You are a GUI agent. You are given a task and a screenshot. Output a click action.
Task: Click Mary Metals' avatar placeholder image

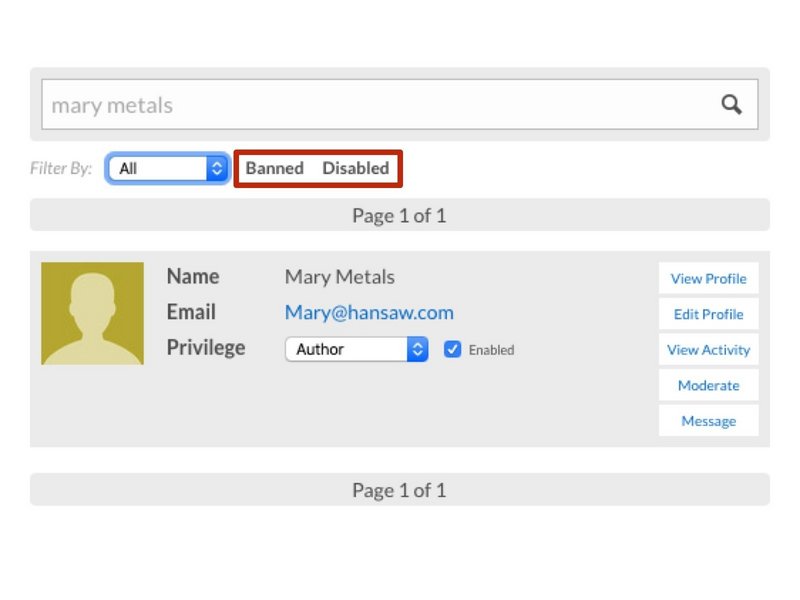92,313
